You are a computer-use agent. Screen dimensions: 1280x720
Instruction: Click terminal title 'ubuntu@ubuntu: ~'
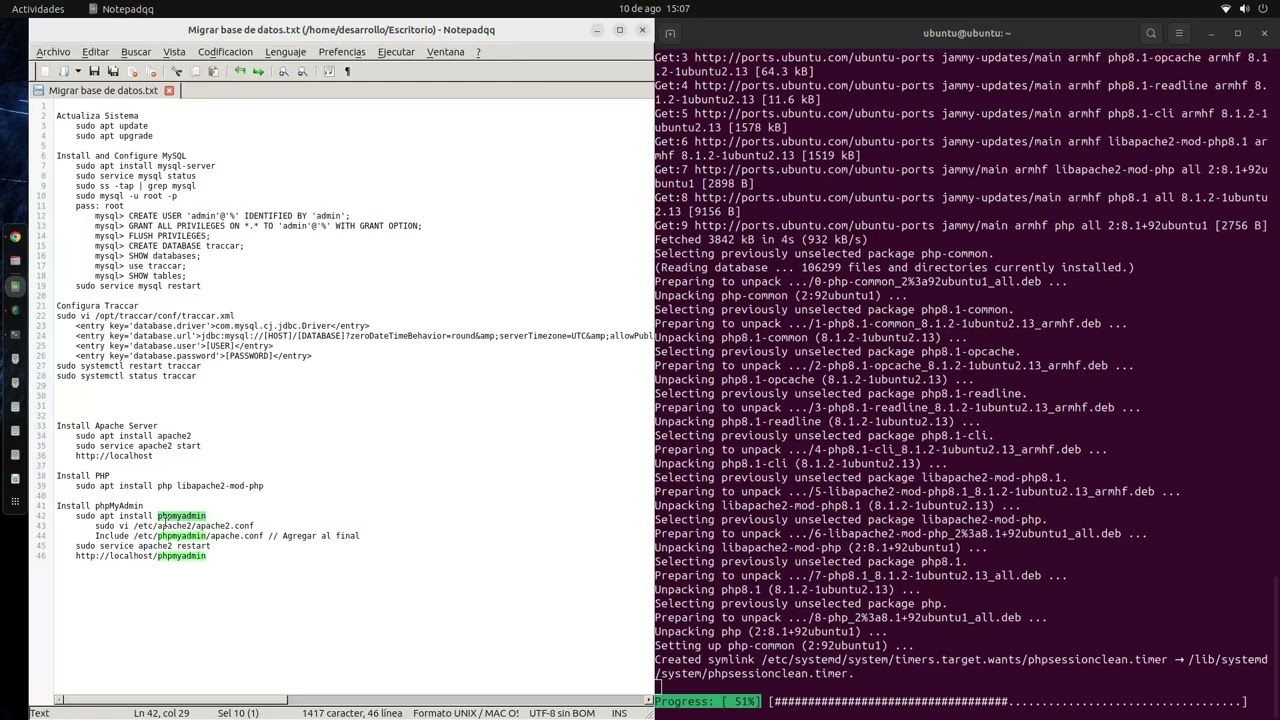pyautogui.click(x=966, y=33)
